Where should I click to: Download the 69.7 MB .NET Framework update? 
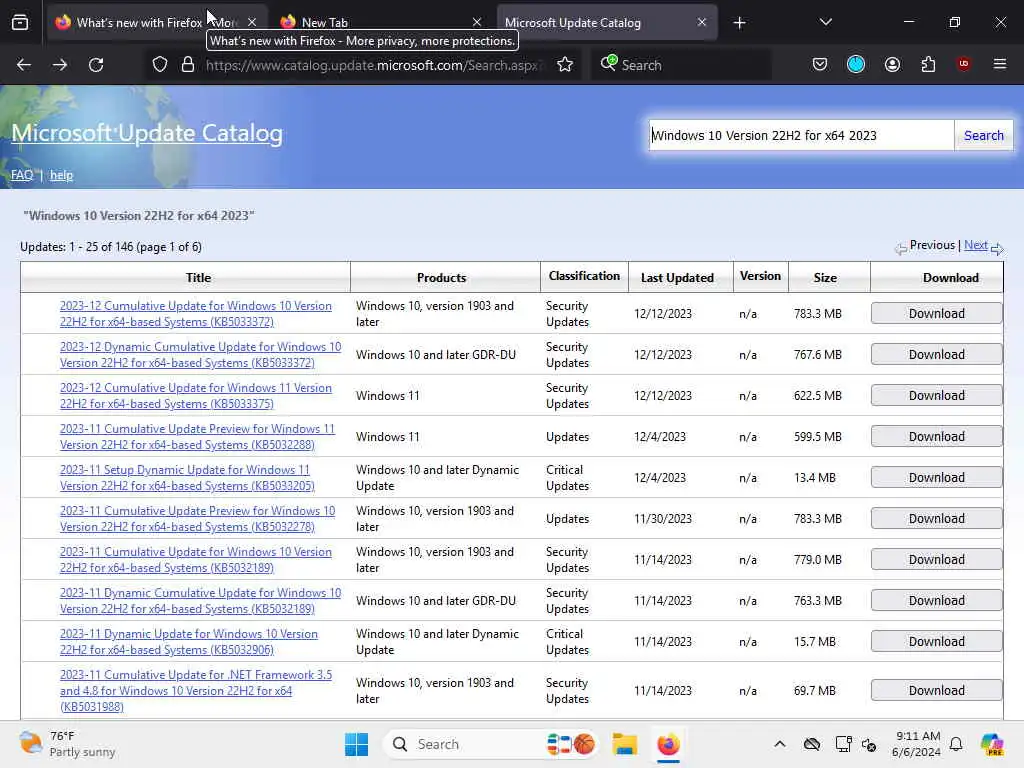coord(936,690)
